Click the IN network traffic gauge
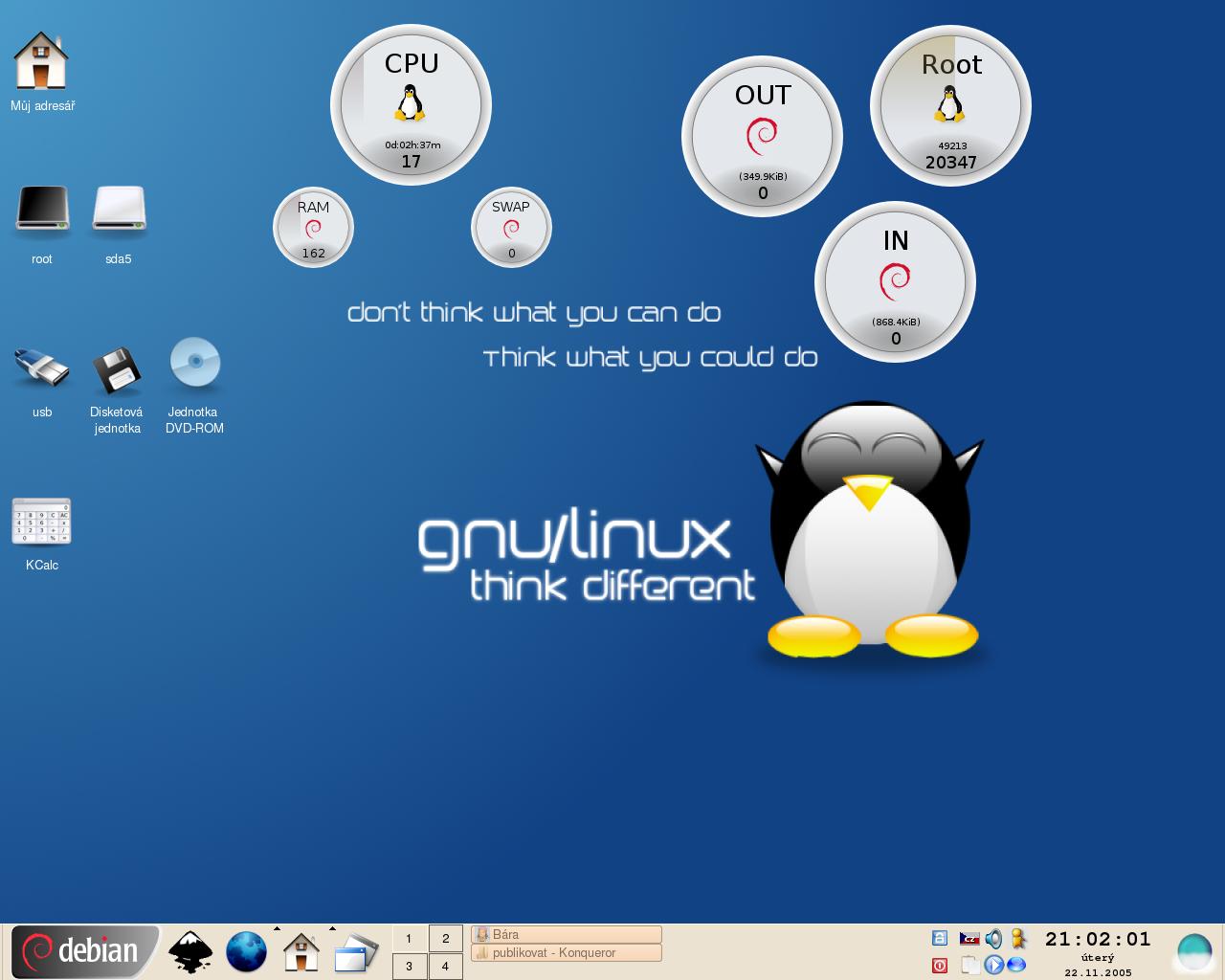This screenshot has height=980, width=1225. coord(895,282)
